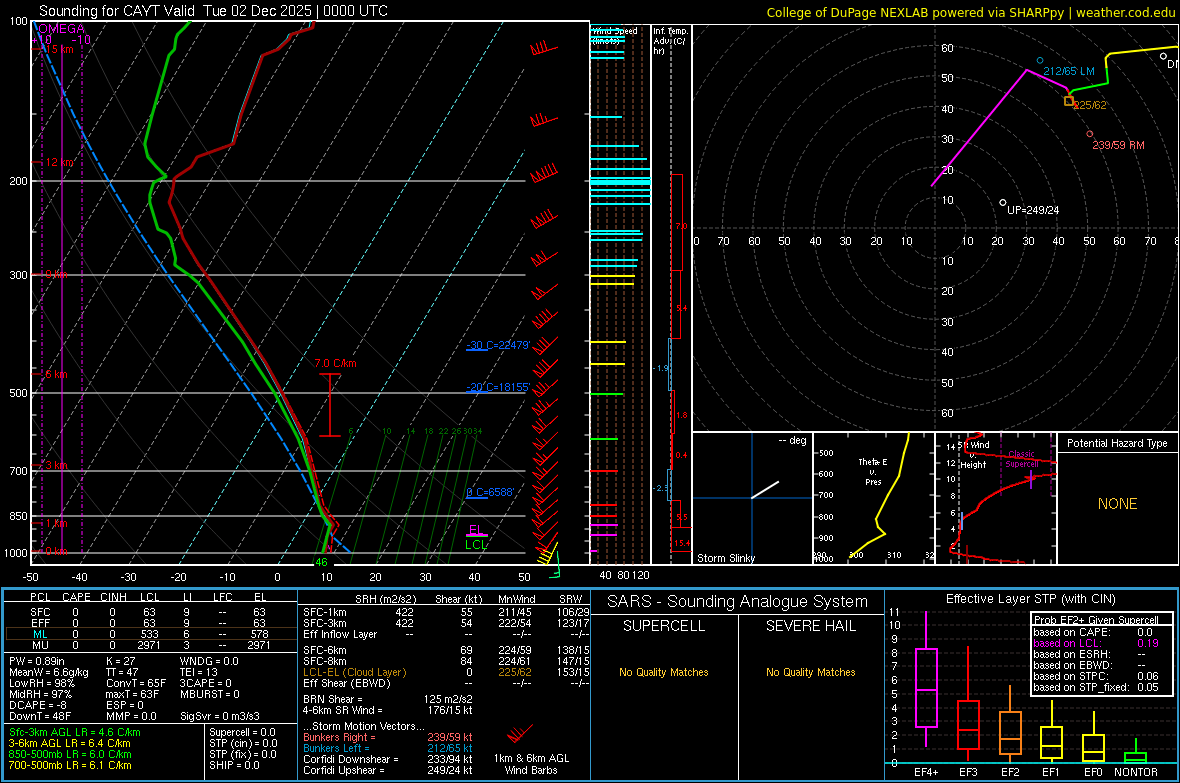Screen dimensions: 1180x783
Task: Click the '7.0 C/km' lapse rate label
Action: (x=335, y=363)
